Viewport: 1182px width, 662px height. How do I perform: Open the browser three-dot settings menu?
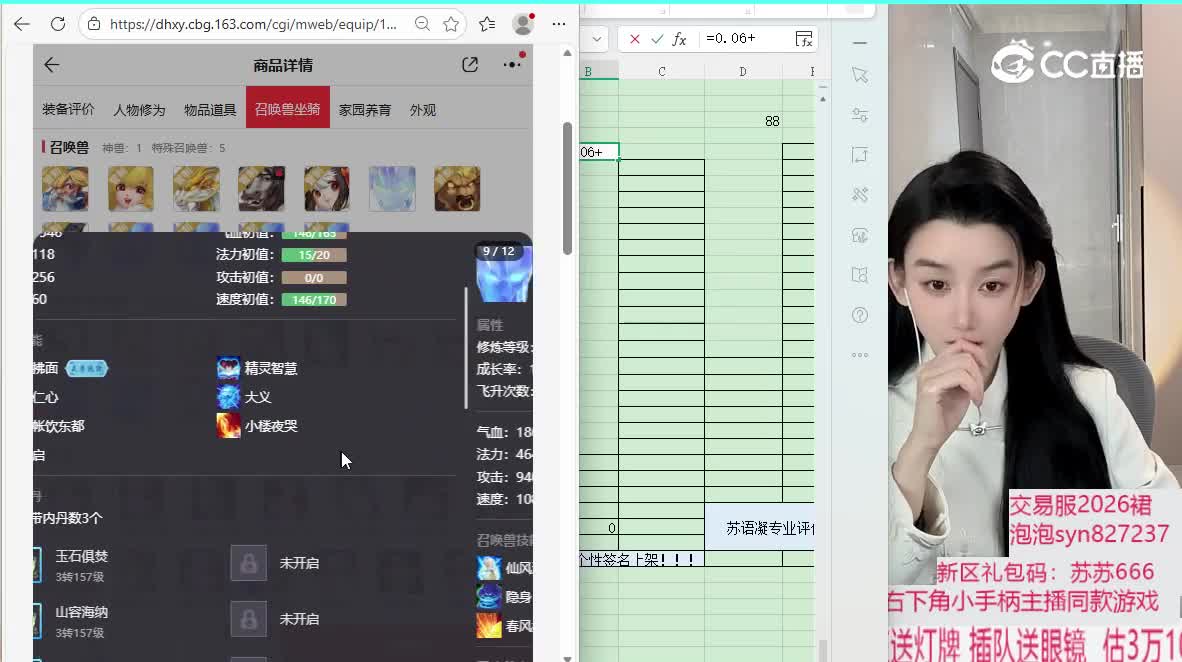click(x=559, y=24)
